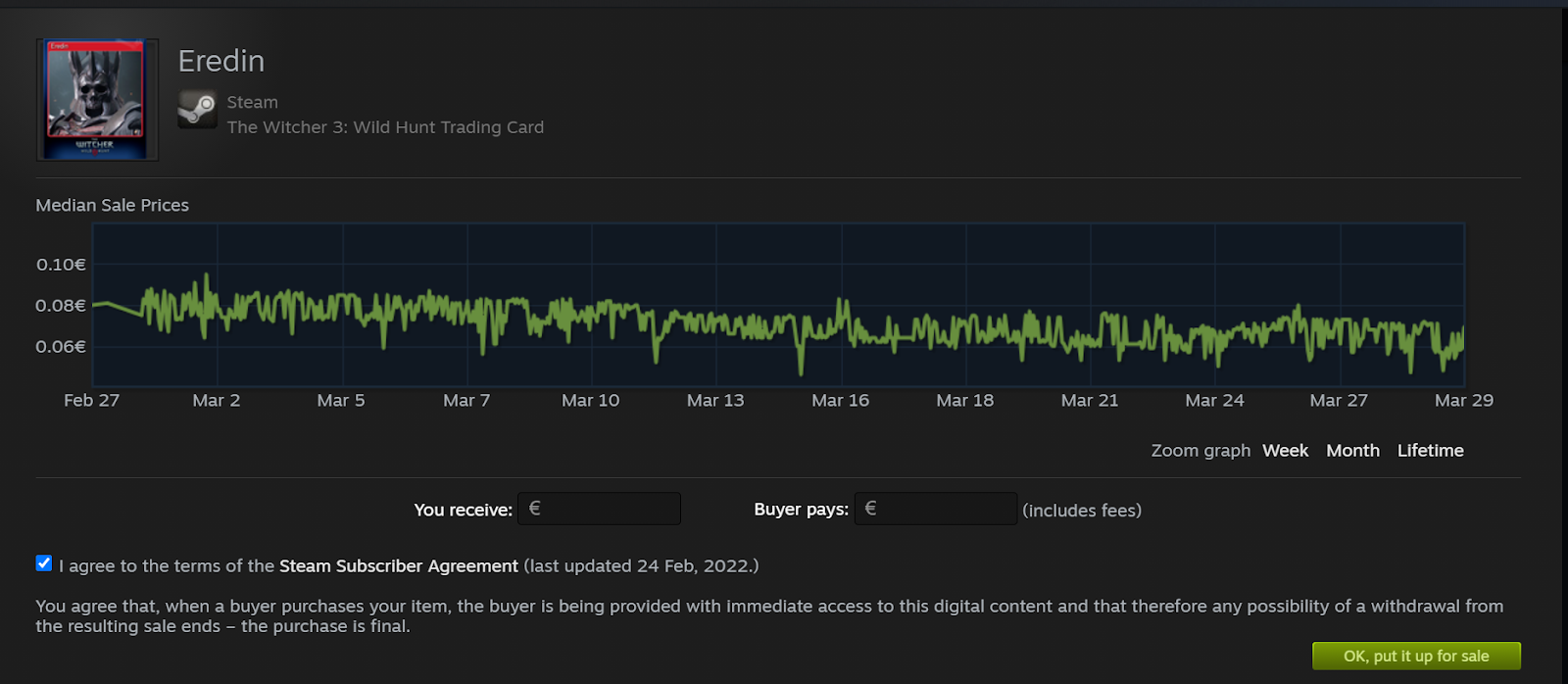Click the Eredin trading card thumbnail
The width and height of the screenshot is (1568, 684).
coord(97,100)
